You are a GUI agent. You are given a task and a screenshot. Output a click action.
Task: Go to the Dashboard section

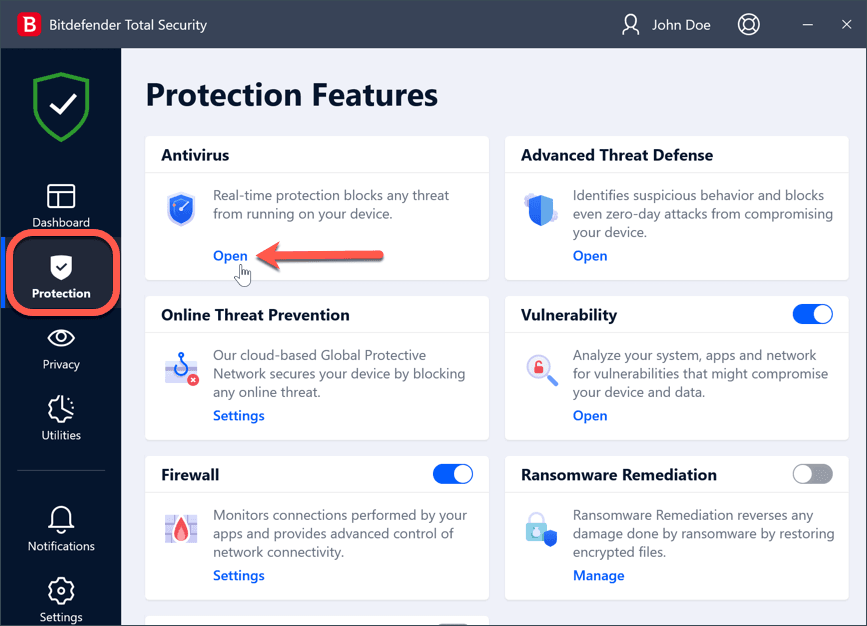[x=61, y=205]
